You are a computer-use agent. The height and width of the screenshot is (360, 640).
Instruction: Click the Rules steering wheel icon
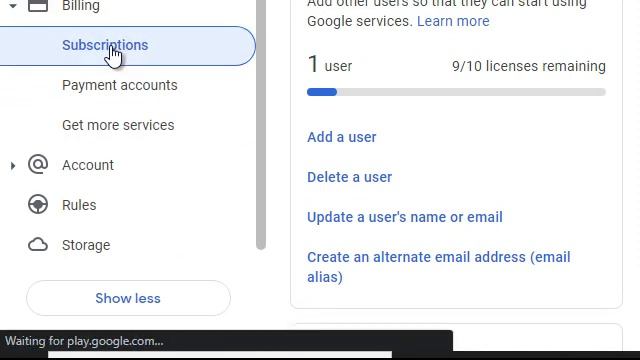tap(38, 204)
